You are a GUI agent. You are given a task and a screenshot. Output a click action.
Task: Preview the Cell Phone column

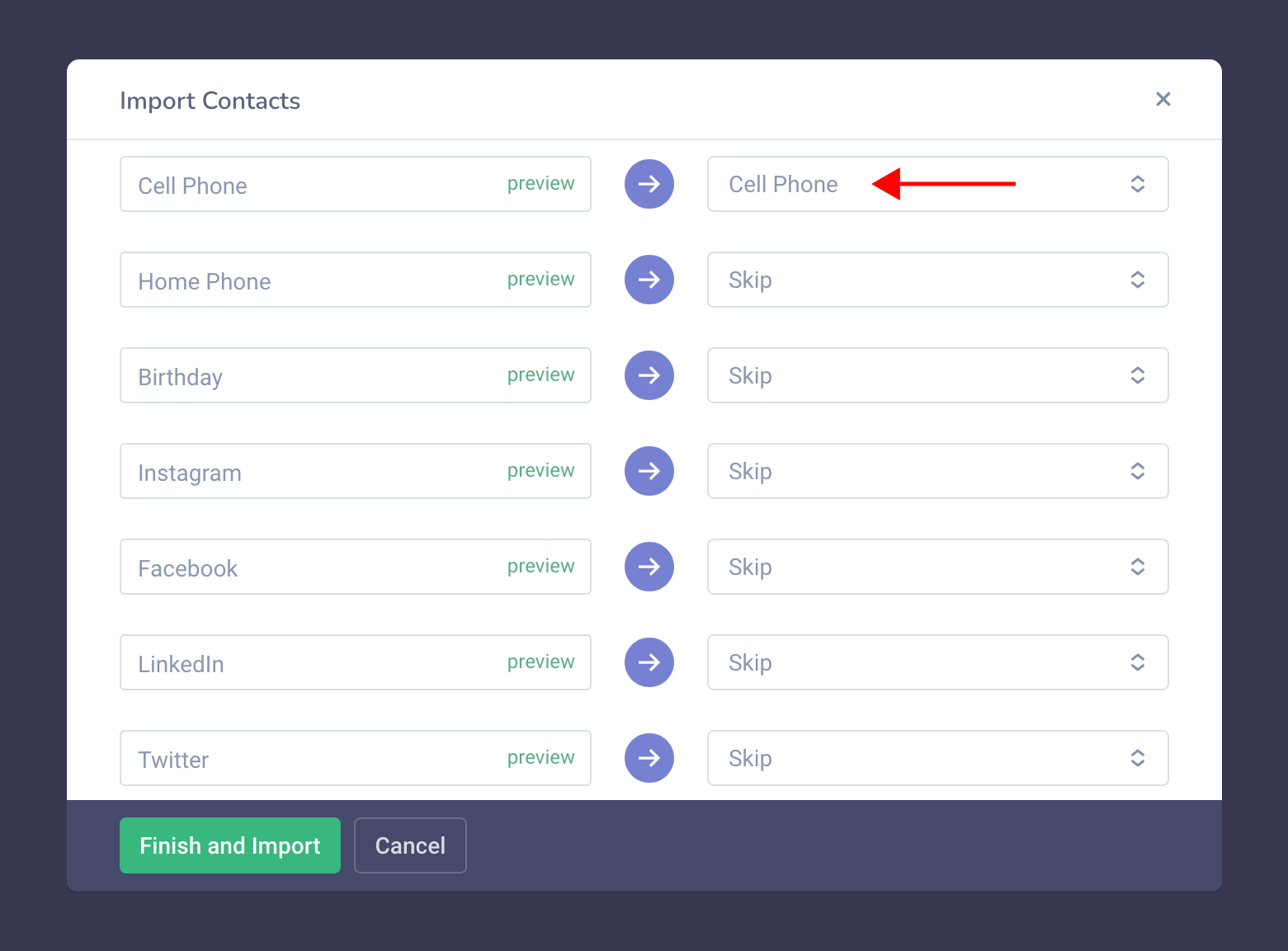(x=540, y=184)
